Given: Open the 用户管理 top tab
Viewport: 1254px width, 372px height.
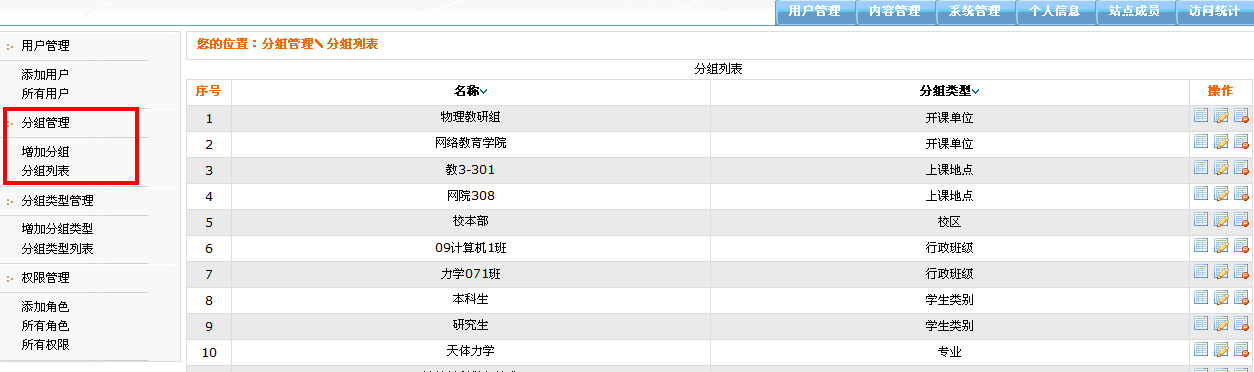Looking at the screenshot, I should point(814,12).
